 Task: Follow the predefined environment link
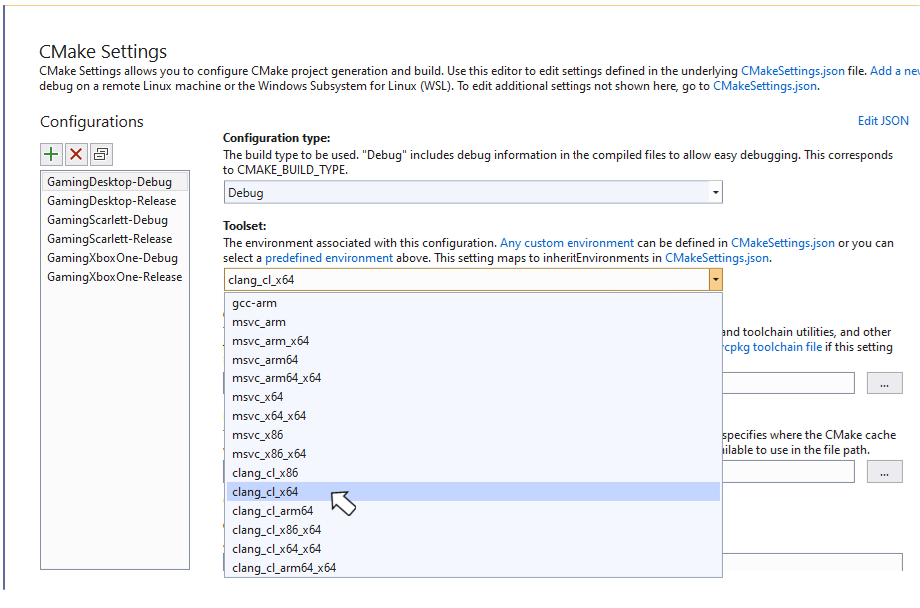pos(329,258)
